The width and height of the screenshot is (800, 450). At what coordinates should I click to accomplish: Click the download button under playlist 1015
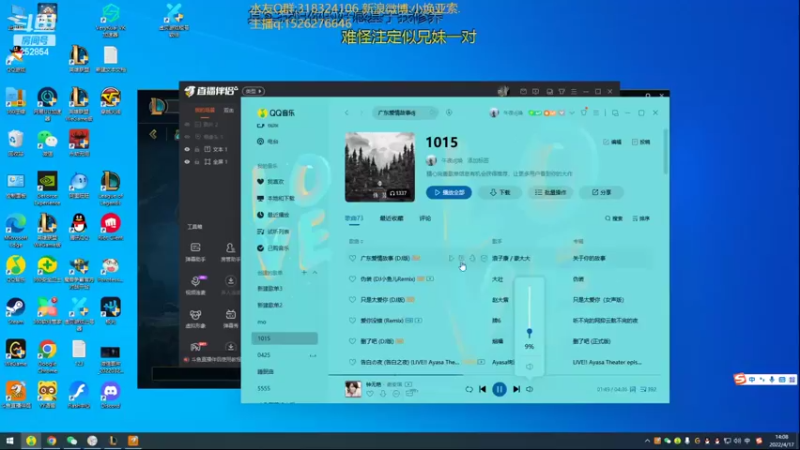tap(499, 192)
